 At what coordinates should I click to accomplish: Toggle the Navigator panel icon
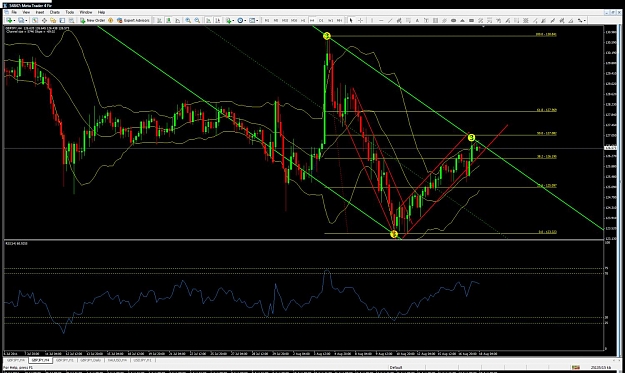click(53, 20)
